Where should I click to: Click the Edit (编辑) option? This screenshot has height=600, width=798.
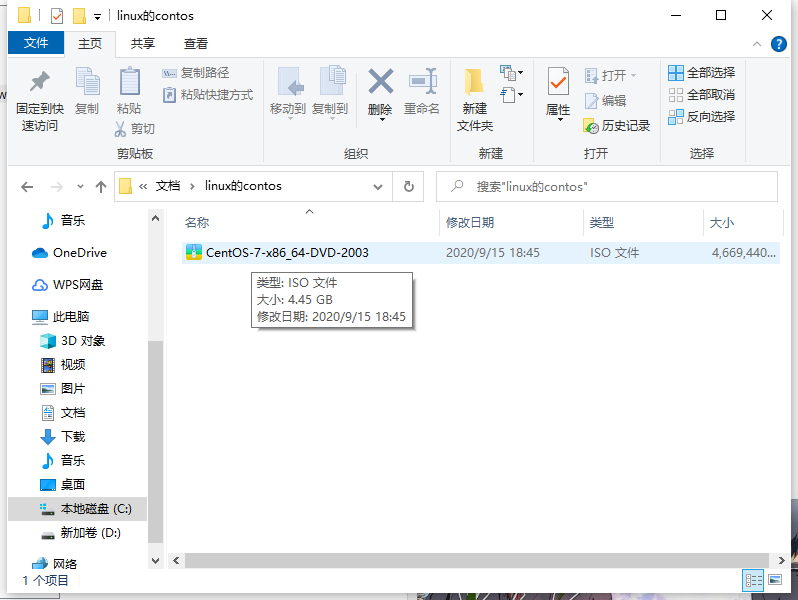605,101
